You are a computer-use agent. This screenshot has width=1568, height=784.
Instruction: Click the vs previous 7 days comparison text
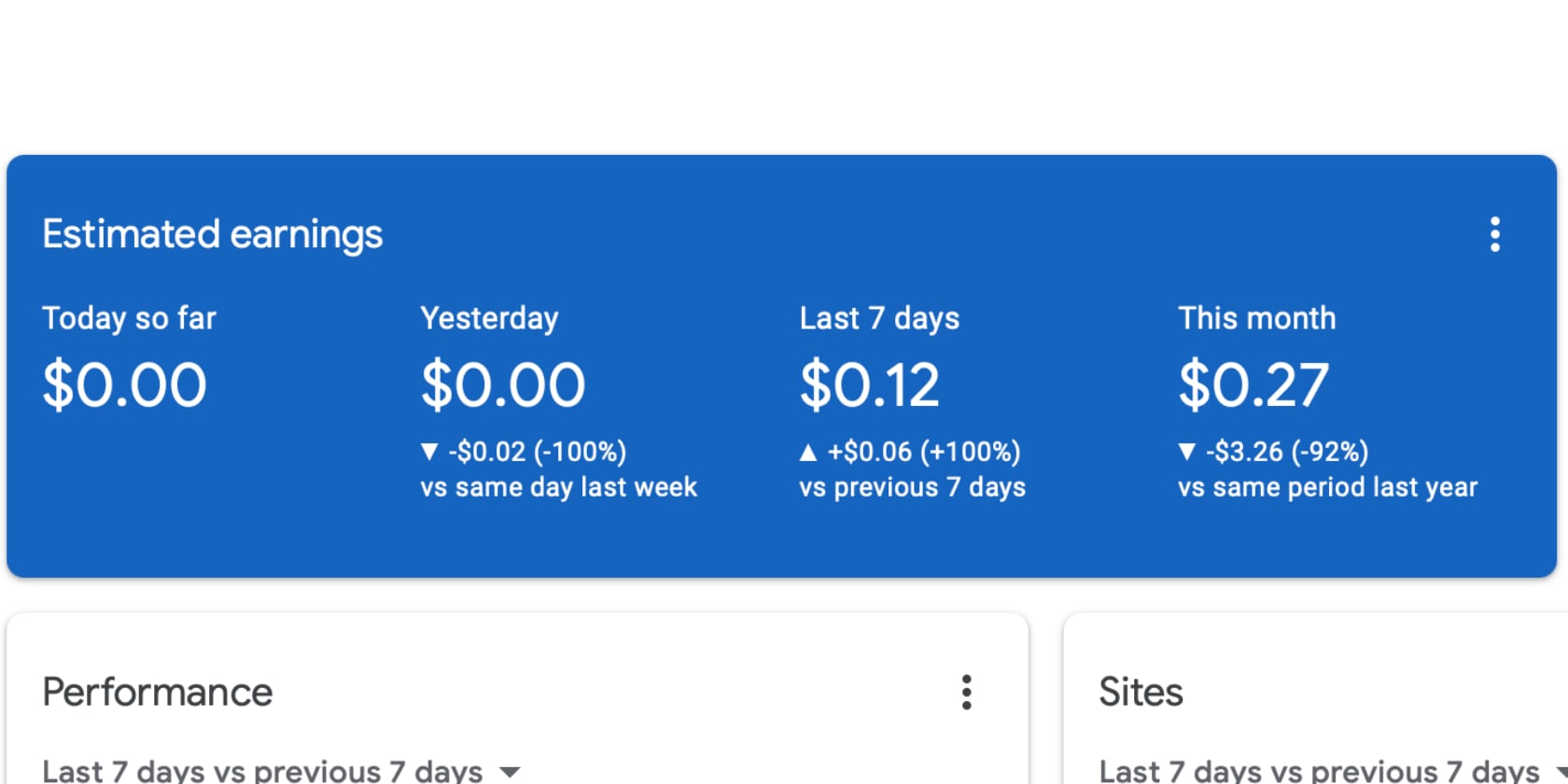pyautogui.click(x=912, y=486)
